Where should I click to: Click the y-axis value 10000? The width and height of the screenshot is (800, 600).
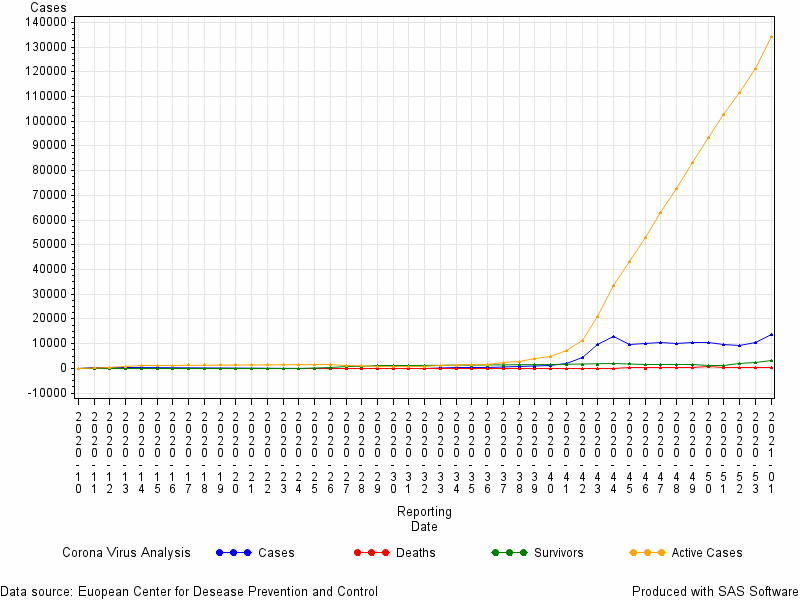48,343
